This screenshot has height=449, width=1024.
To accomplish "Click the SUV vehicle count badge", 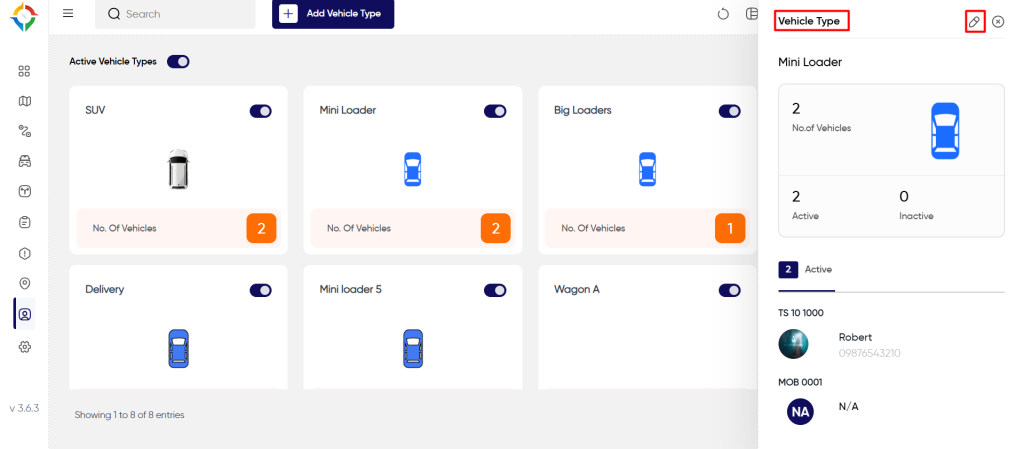I will point(261,228).
